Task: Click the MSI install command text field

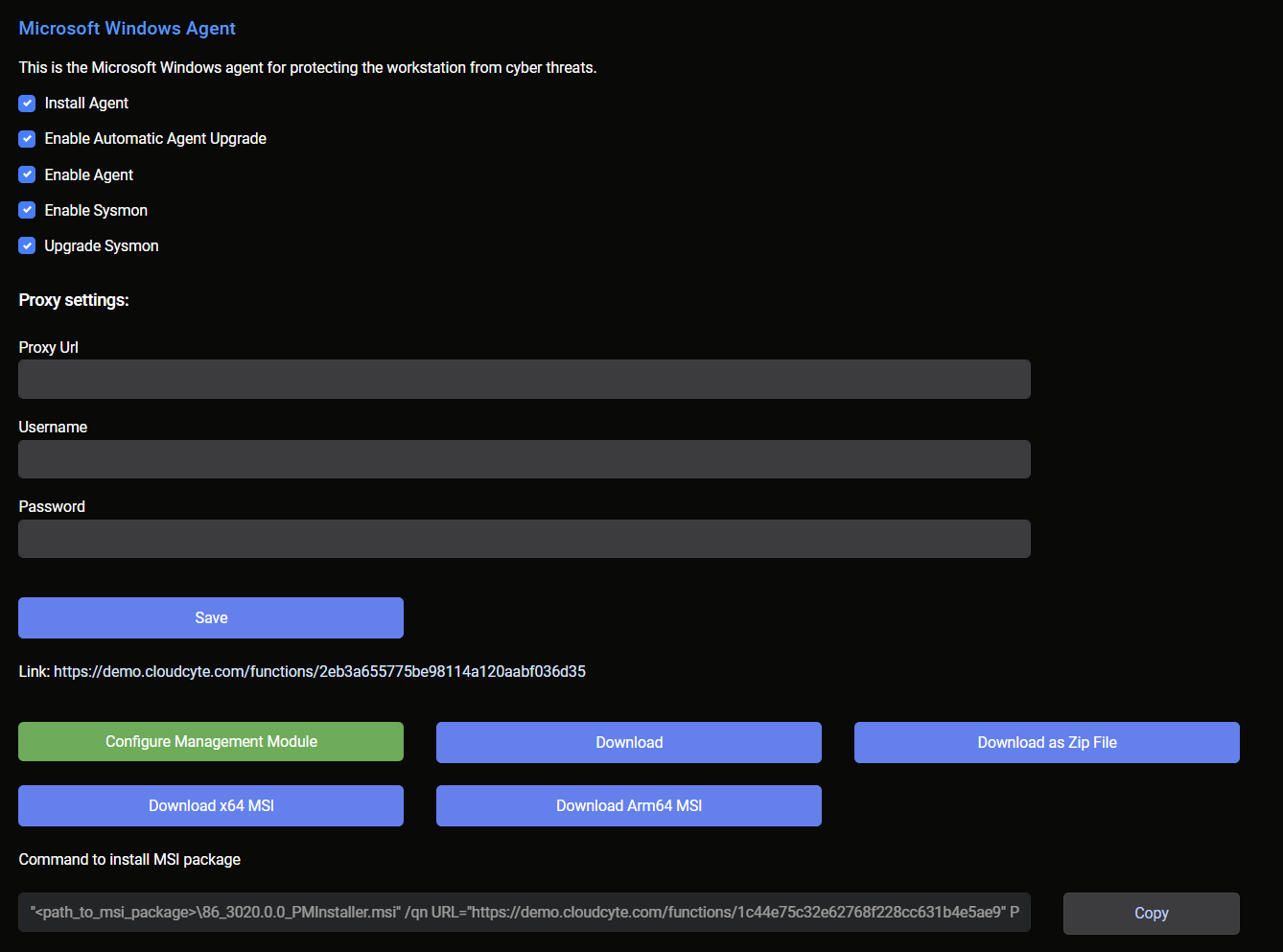Action: [524, 913]
